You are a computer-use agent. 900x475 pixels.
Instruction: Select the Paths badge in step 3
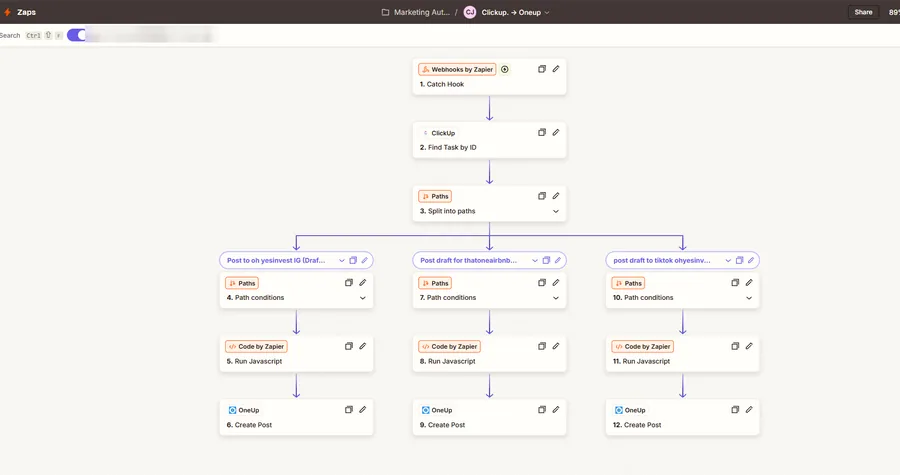click(x=435, y=196)
